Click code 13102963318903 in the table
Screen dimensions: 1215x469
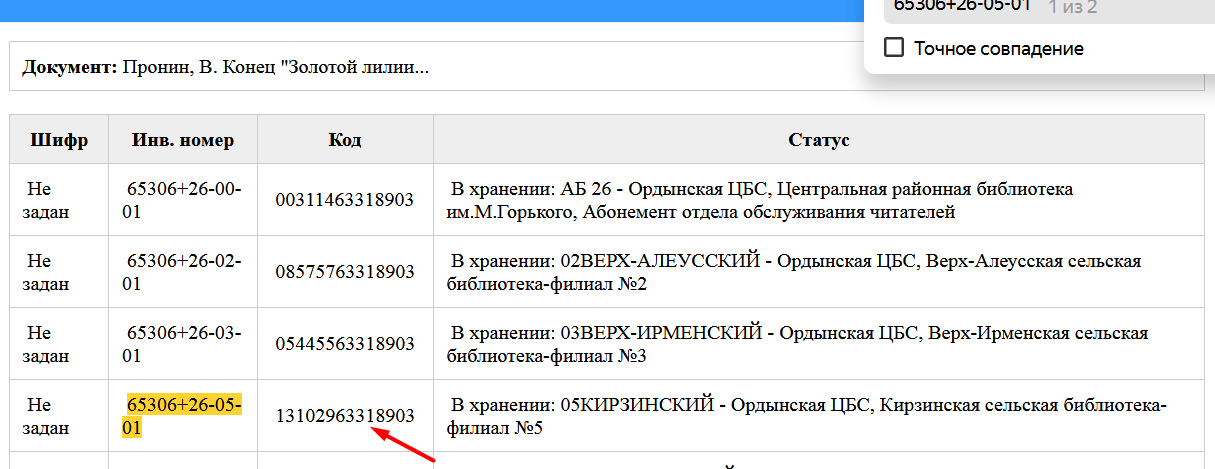(345, 415)
